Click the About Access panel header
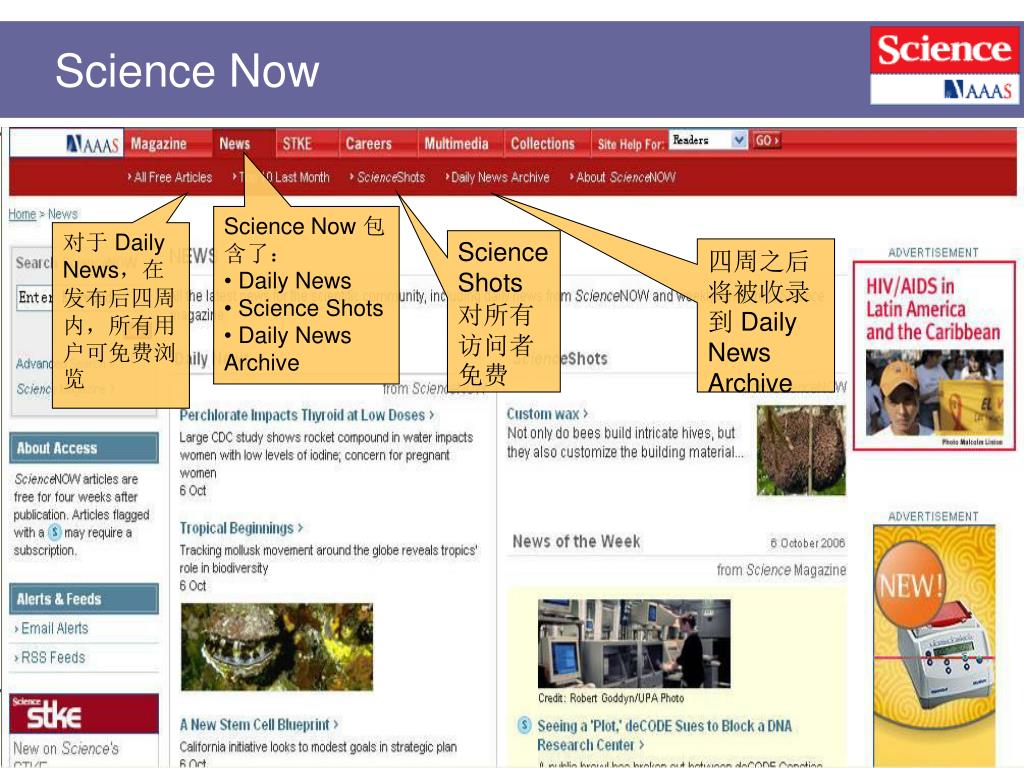This screenshot has height=768, width=1024. pos(84,448)
